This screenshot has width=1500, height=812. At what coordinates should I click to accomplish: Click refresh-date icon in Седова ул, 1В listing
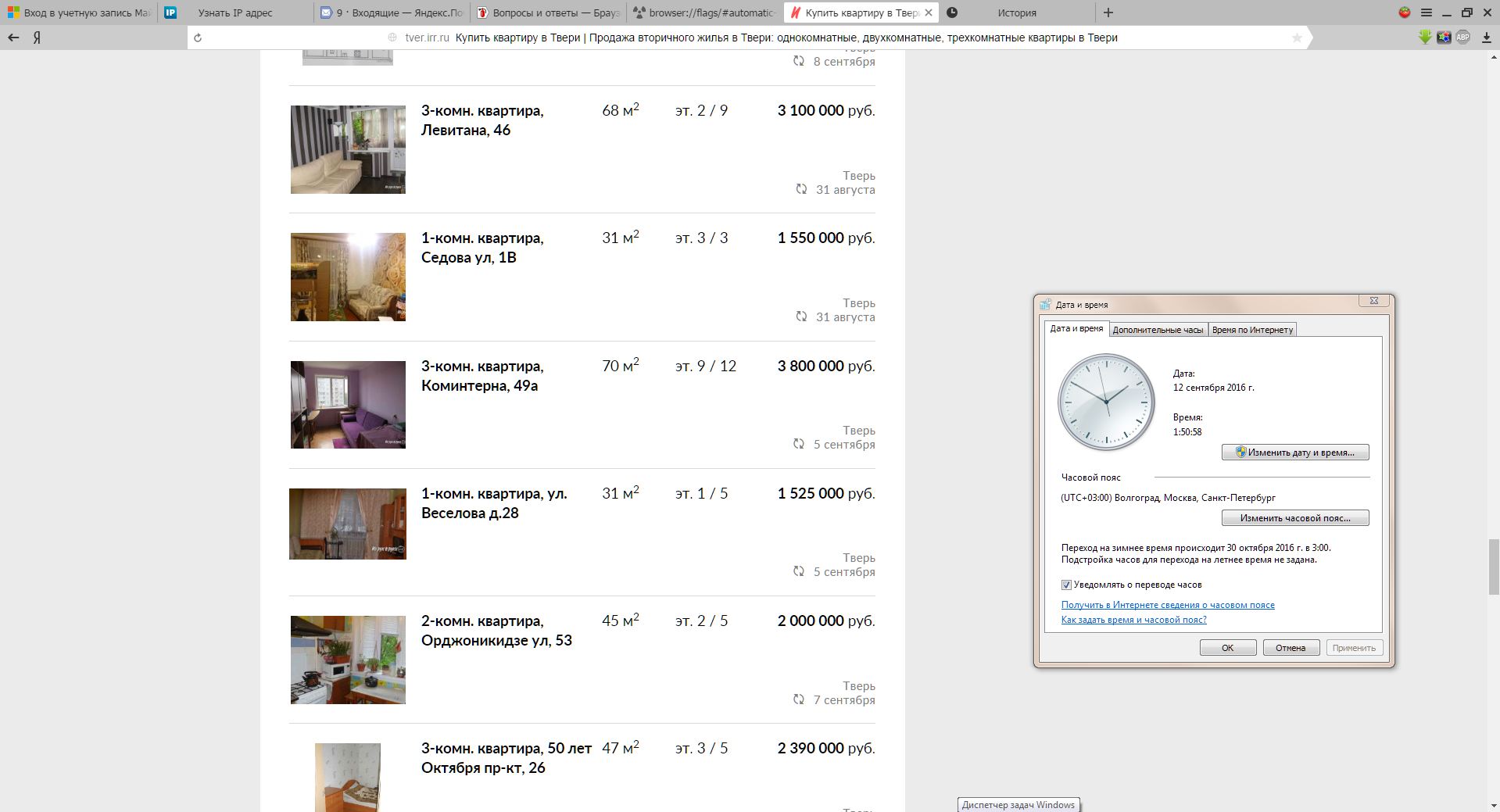[x=801, y=317]
